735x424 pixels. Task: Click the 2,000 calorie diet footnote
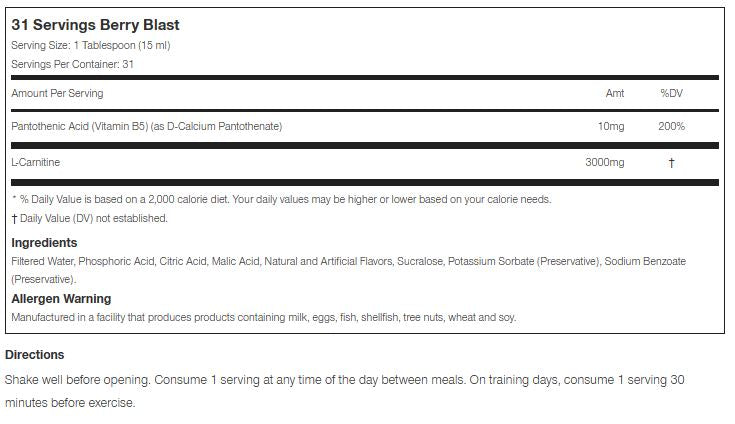click(x=280, y=199)
